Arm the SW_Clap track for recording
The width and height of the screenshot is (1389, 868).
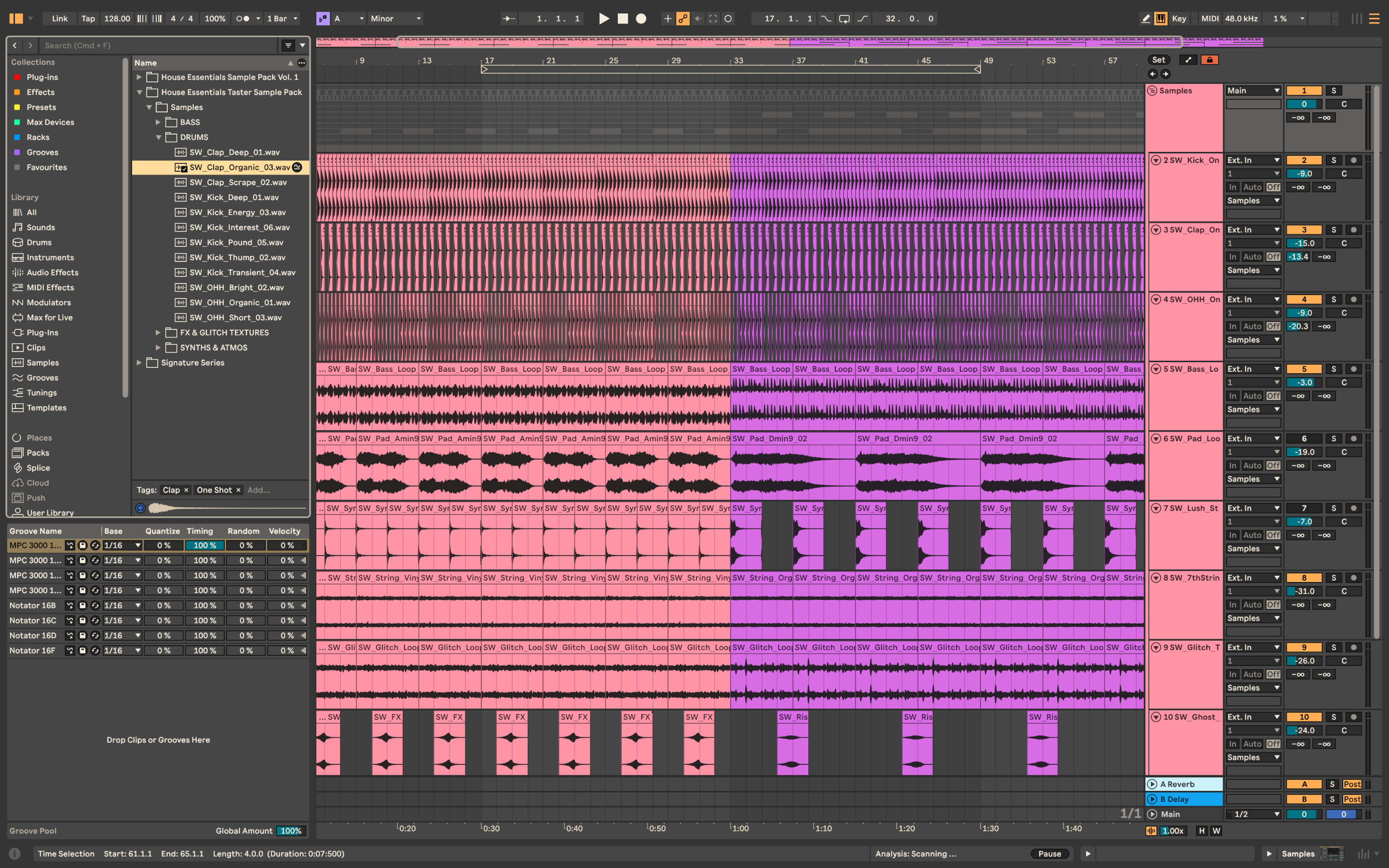click(x=1353, y=230)
